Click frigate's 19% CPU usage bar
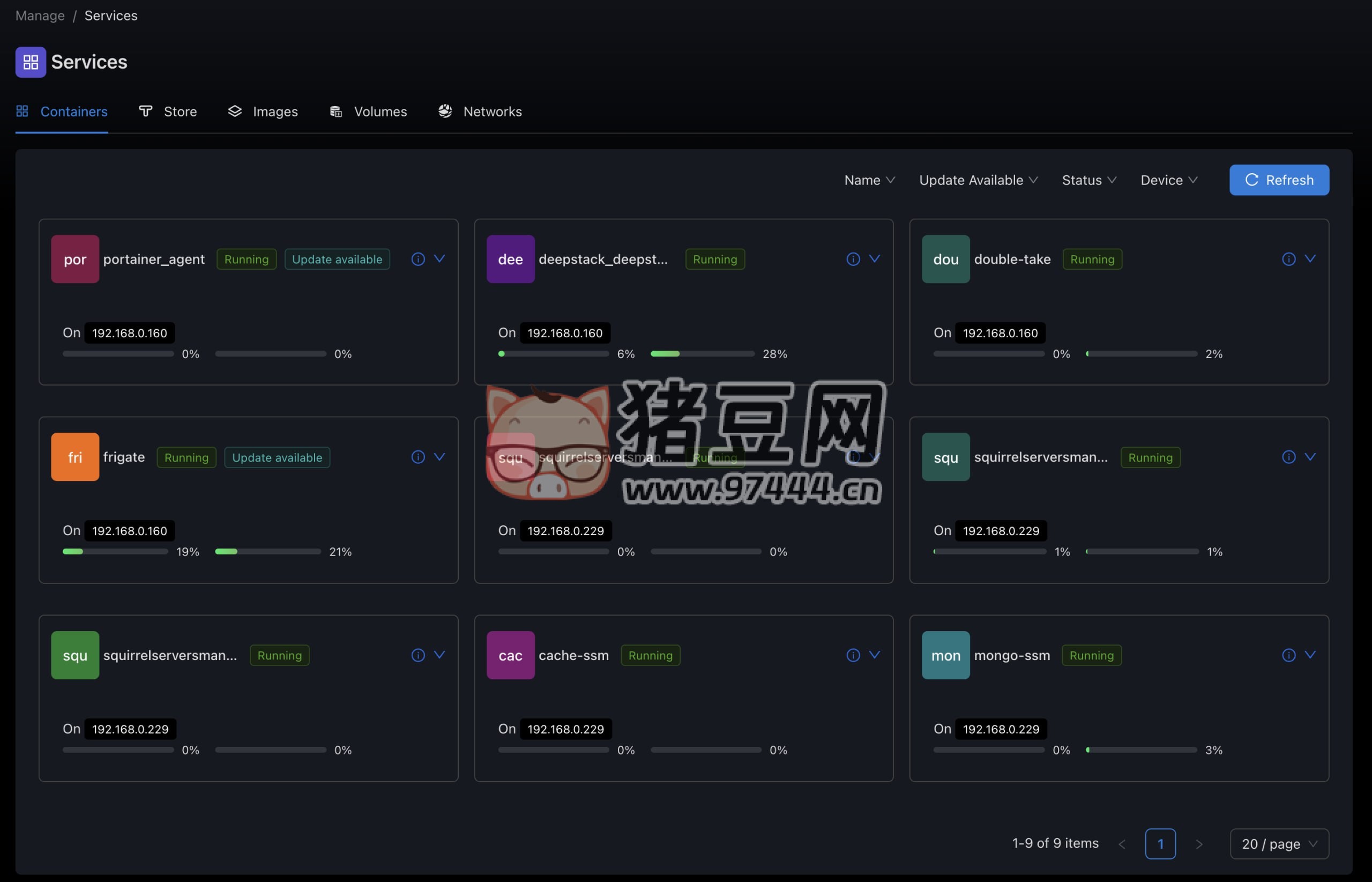 tap(115, 552)
